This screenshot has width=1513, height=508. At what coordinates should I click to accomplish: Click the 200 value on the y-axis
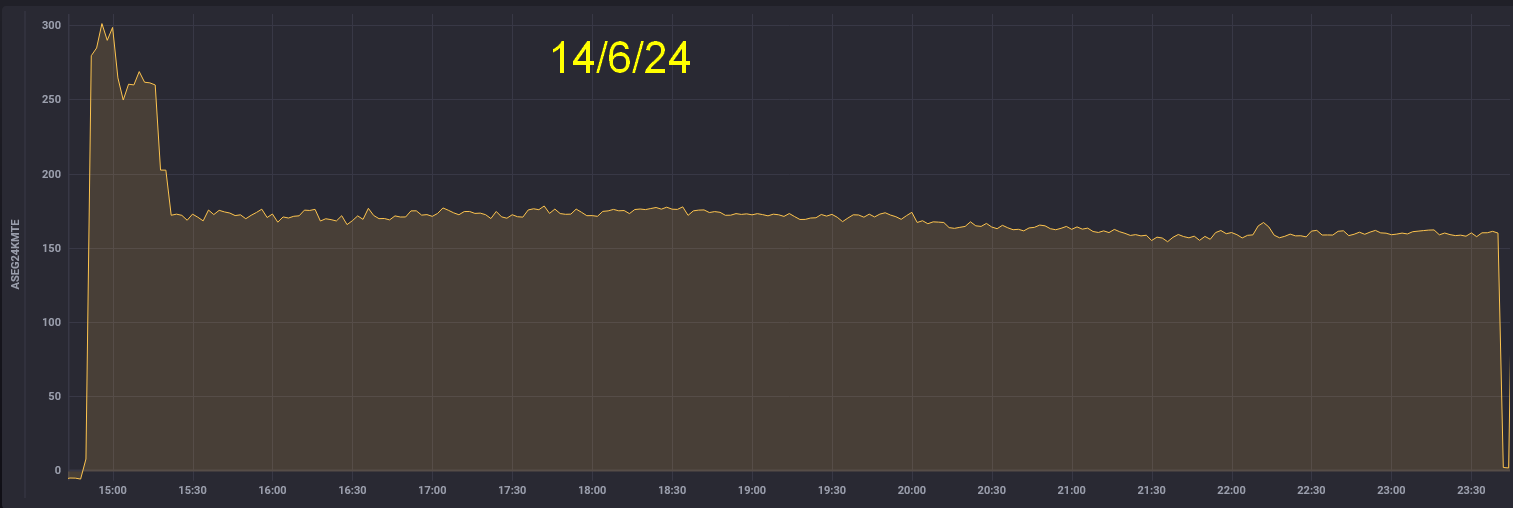coord(51,174)
